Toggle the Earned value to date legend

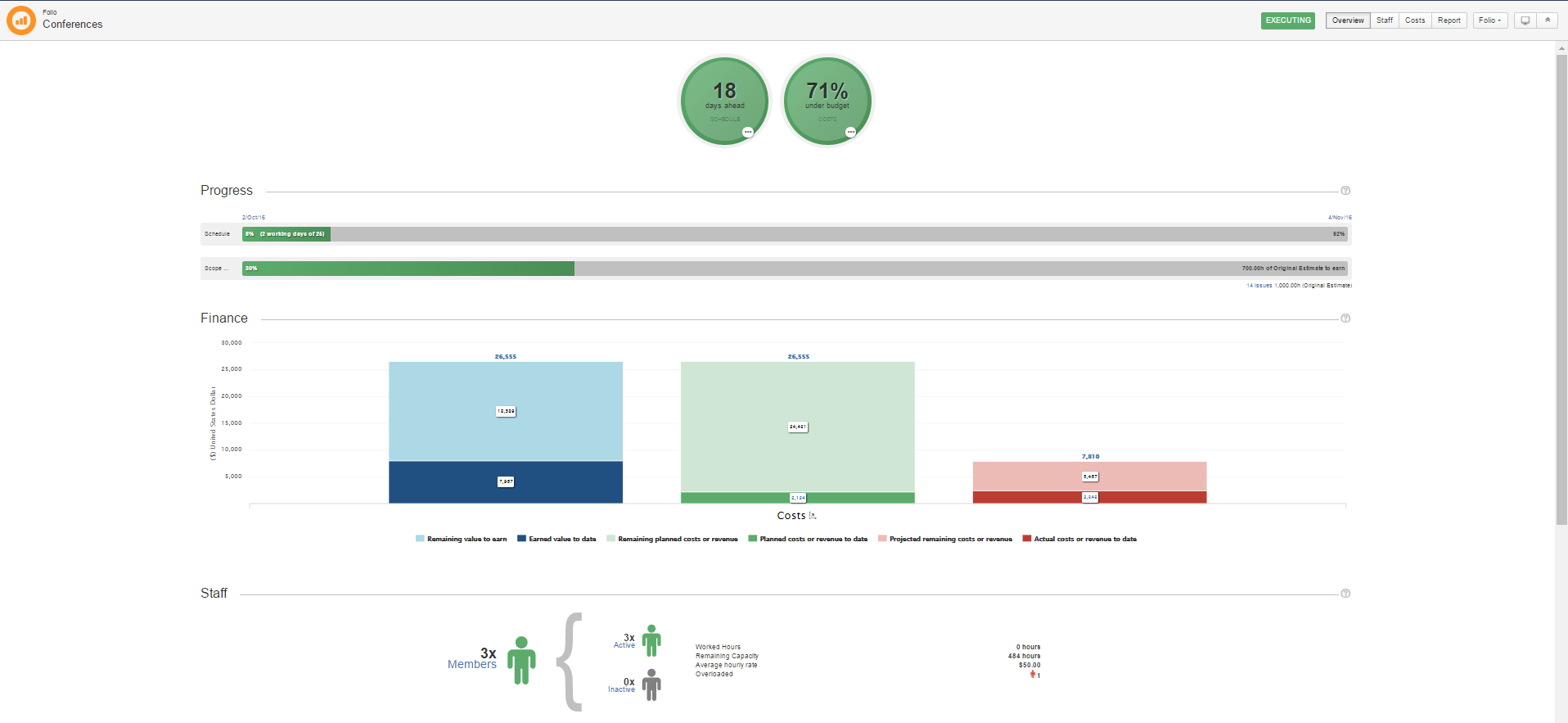(x=556, y=539)
